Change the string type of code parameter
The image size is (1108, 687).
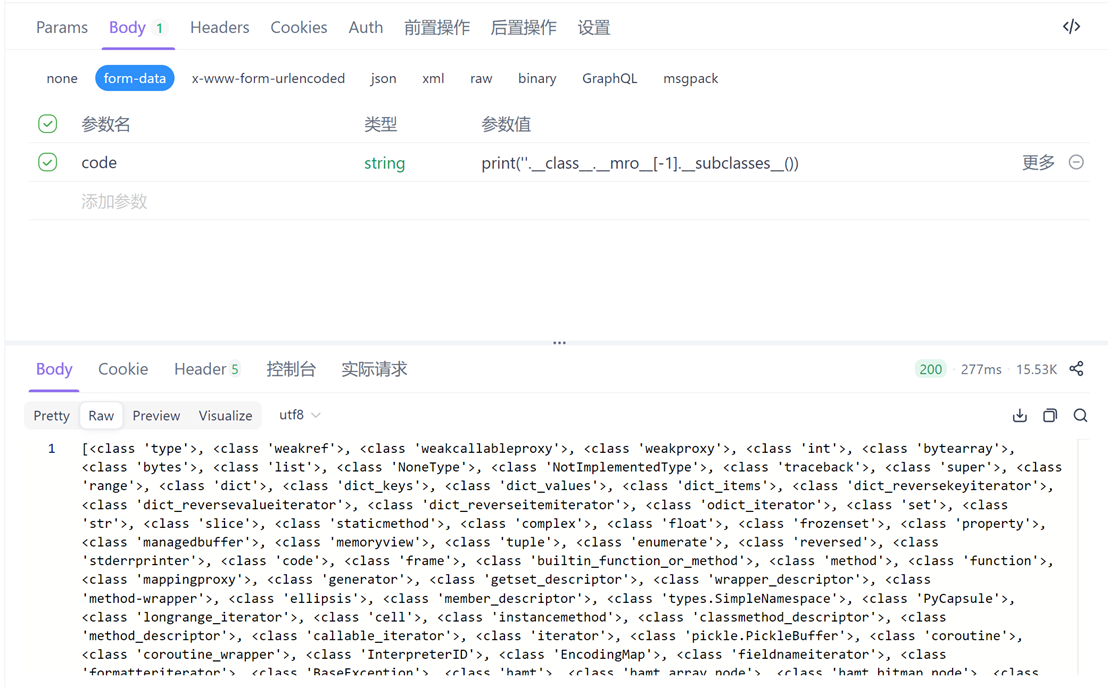[384, 163]
